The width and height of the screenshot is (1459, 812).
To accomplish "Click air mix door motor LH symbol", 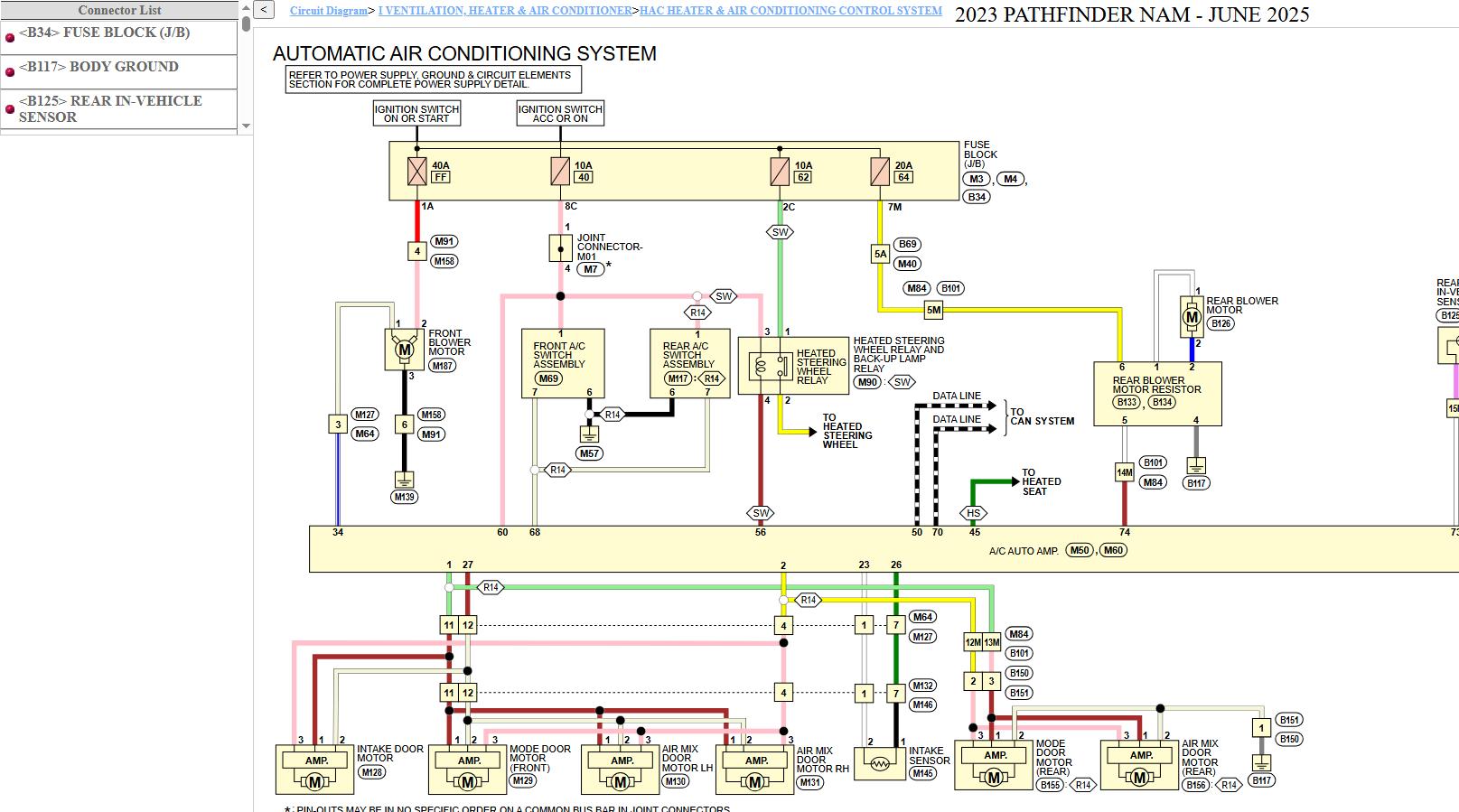I will (x=621, y=770).
